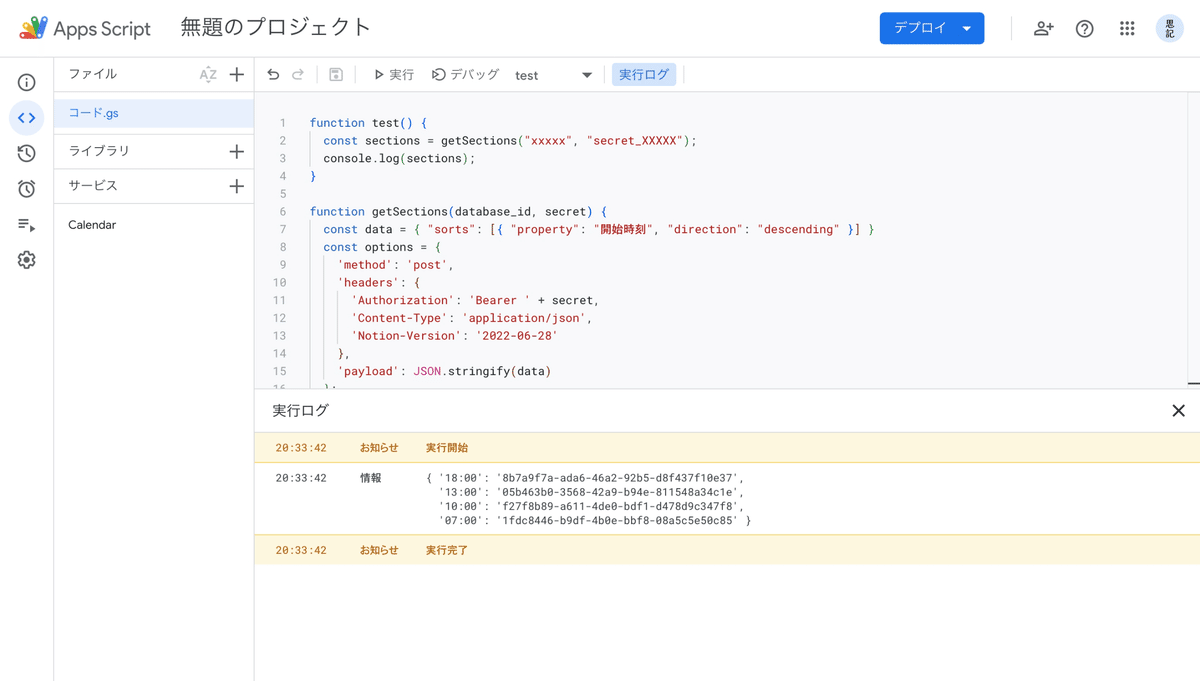The width and height of the screenshot is (1200, 681).
Task: Add a service with plus icon
Action: point(237,186)
